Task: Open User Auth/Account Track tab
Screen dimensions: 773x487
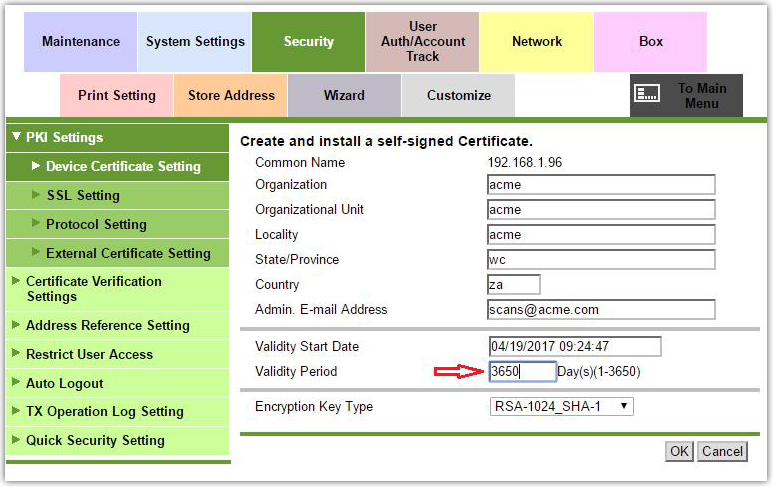Action: click(x=423, y=42)
